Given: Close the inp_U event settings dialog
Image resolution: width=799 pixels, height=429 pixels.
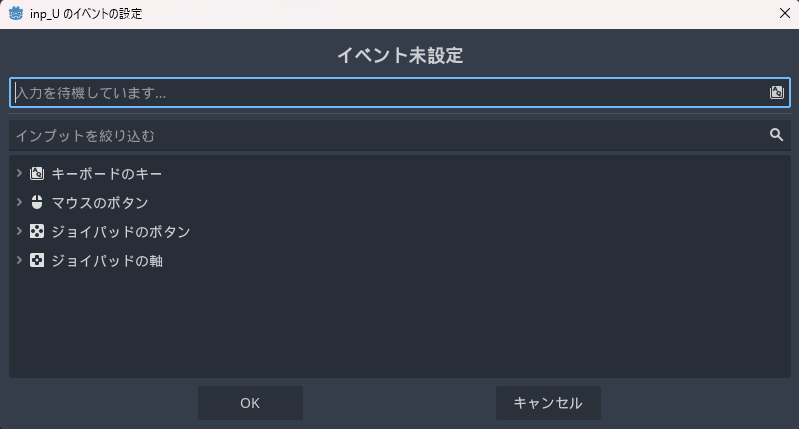Looking at the screenshot, I should tap(784, 13).
